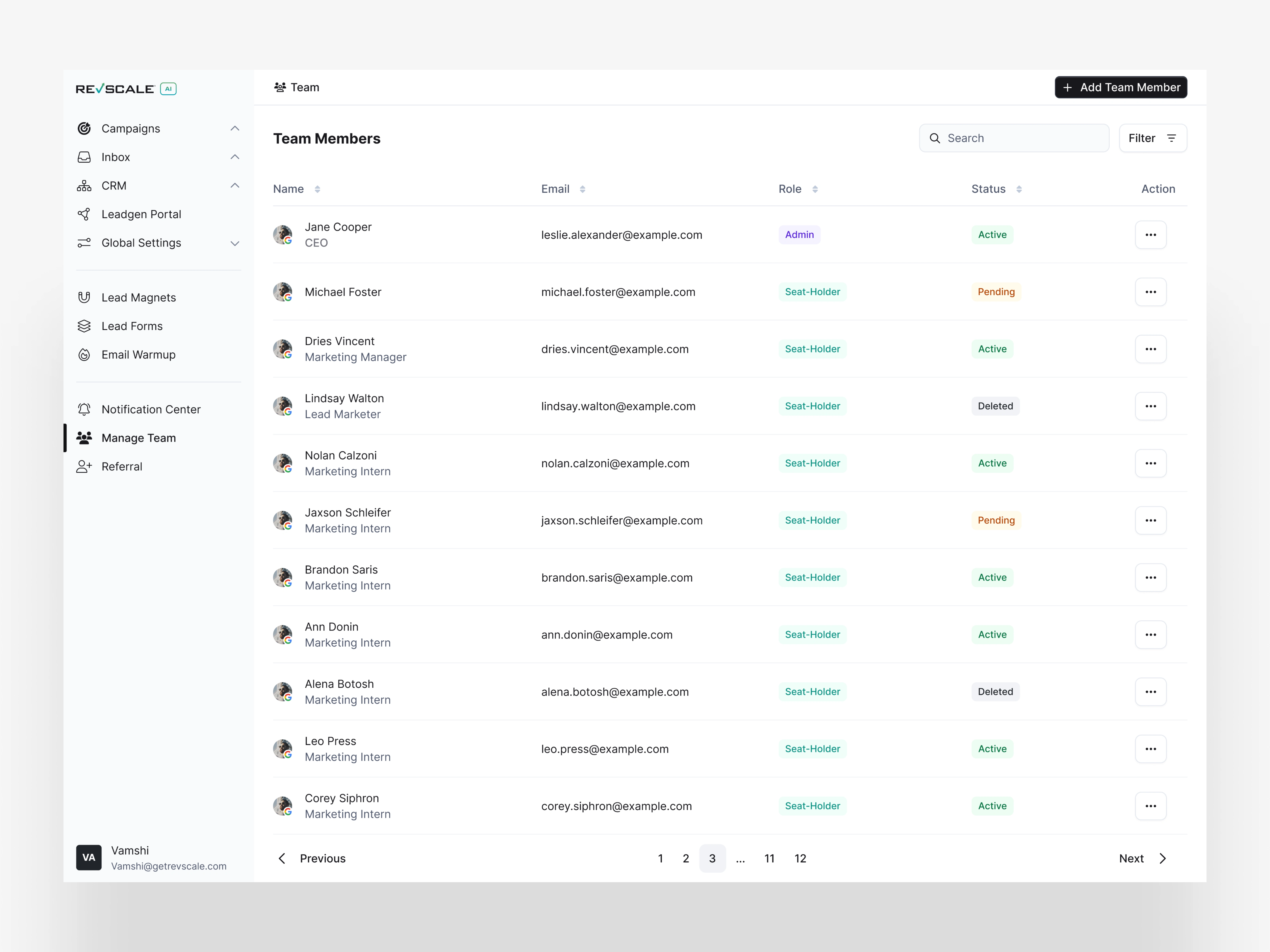Click into the Search input field
This screenshot has width=1270, height=952.
tap(1014, 138)
